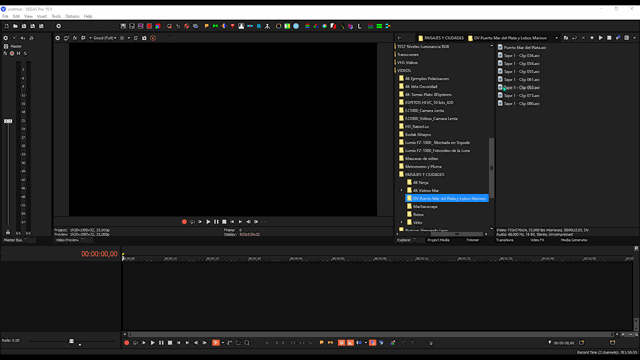This screenshot has width=640, height=360.
Task: Switch to the Media Generator tab
Action: click(x=574, y=240)
